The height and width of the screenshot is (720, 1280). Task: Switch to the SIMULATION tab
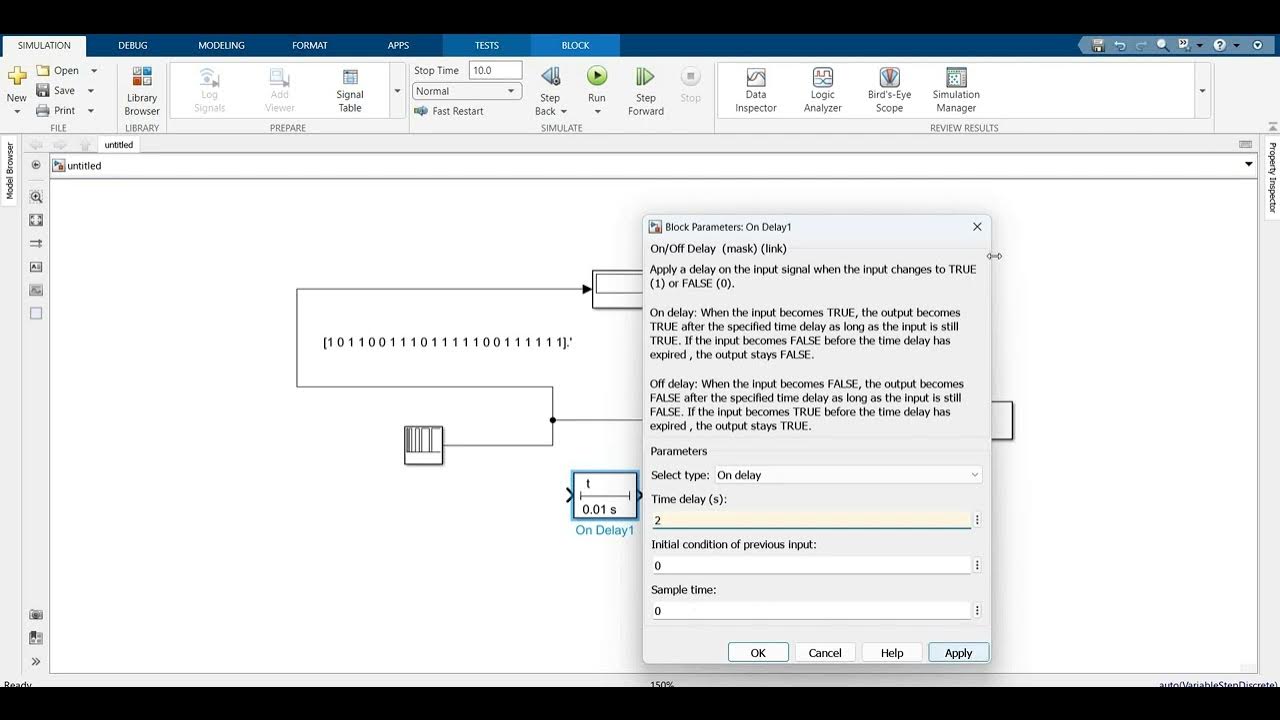click(44, 45)
